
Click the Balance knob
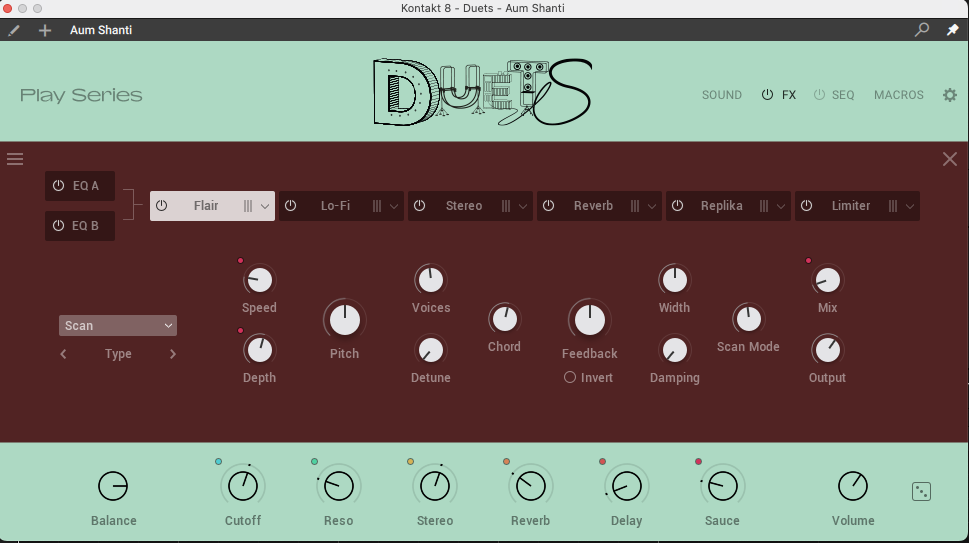coord(113,486)
